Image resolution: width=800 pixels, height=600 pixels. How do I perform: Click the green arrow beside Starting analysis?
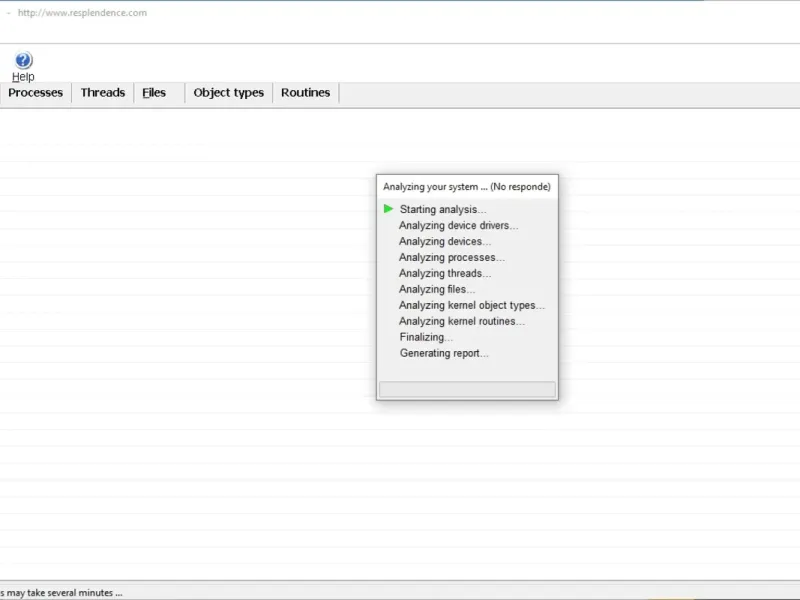[388, 209]
